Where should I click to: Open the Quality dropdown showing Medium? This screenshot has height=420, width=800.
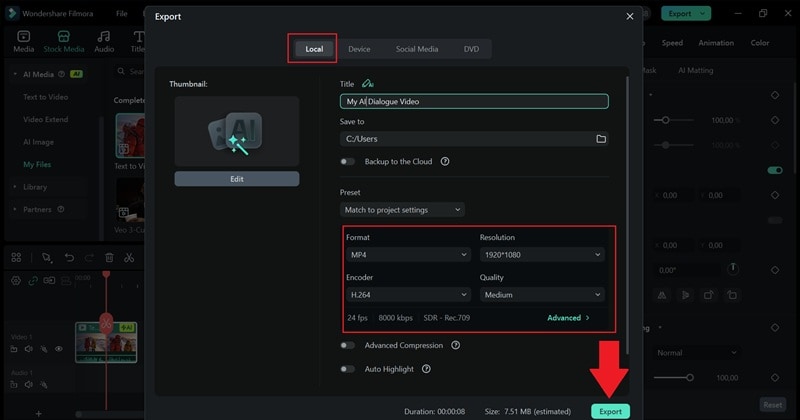(x=542, y=294)
